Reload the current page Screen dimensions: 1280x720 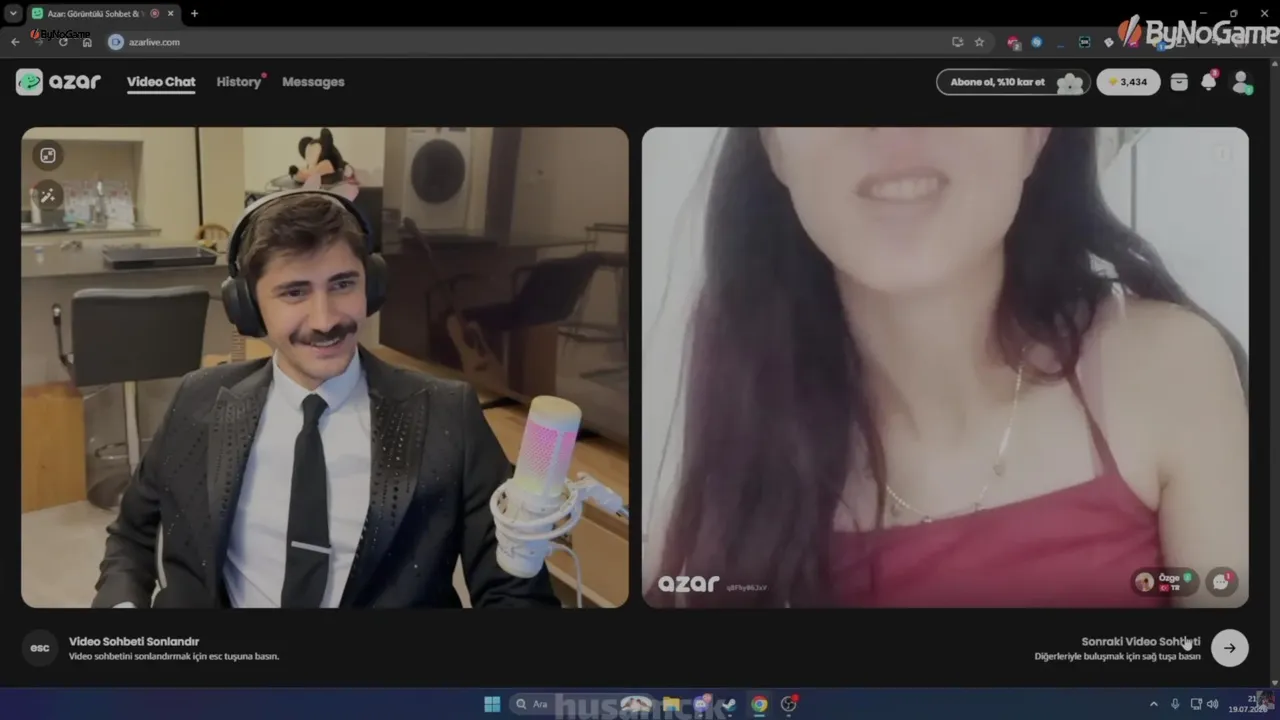pyautogui.click(x=63, y=42)
